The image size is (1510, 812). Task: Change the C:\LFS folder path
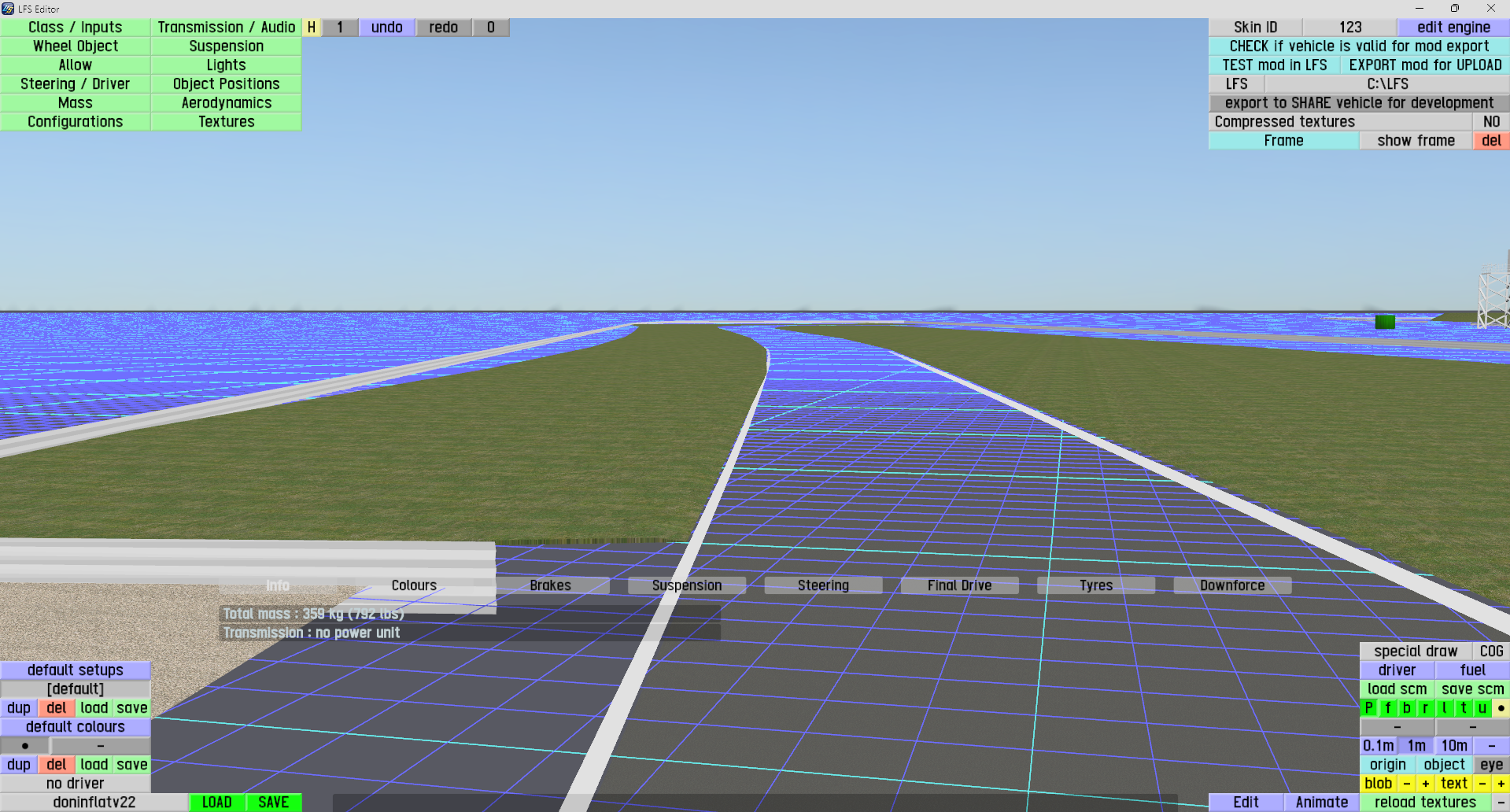click(1388, 84)
